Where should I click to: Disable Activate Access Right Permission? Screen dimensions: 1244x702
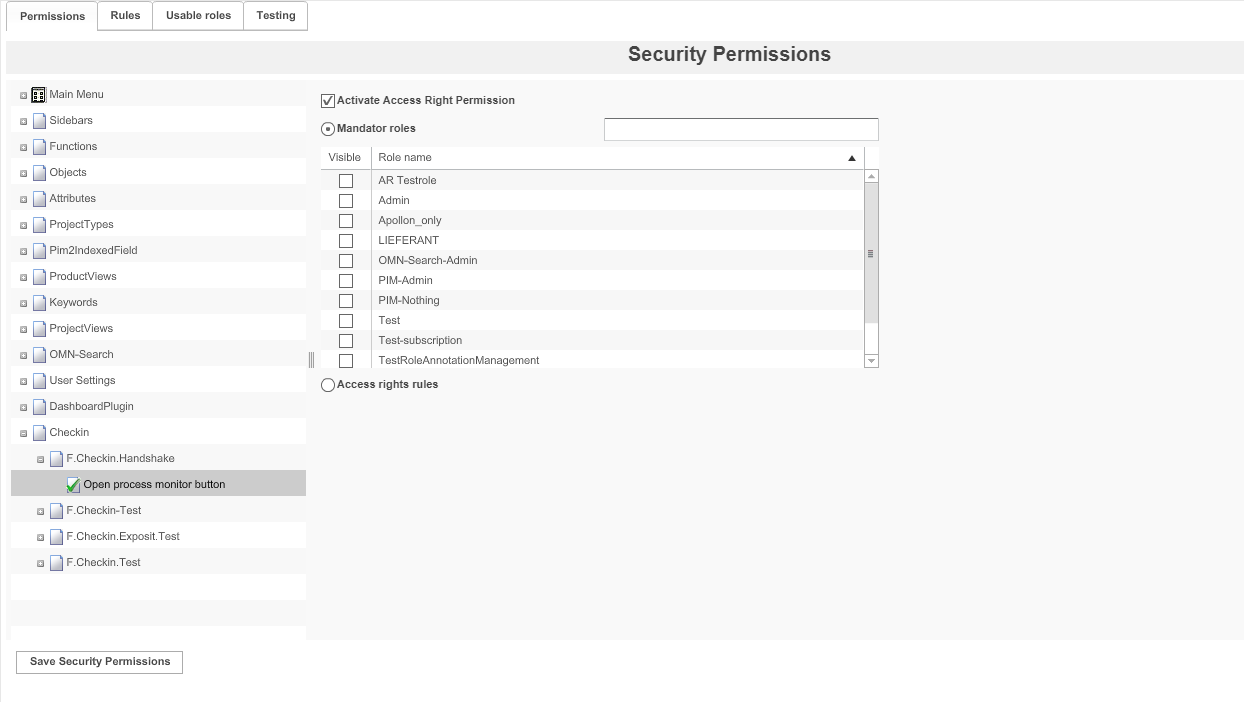pyautogui.click(x=327, y=100)
